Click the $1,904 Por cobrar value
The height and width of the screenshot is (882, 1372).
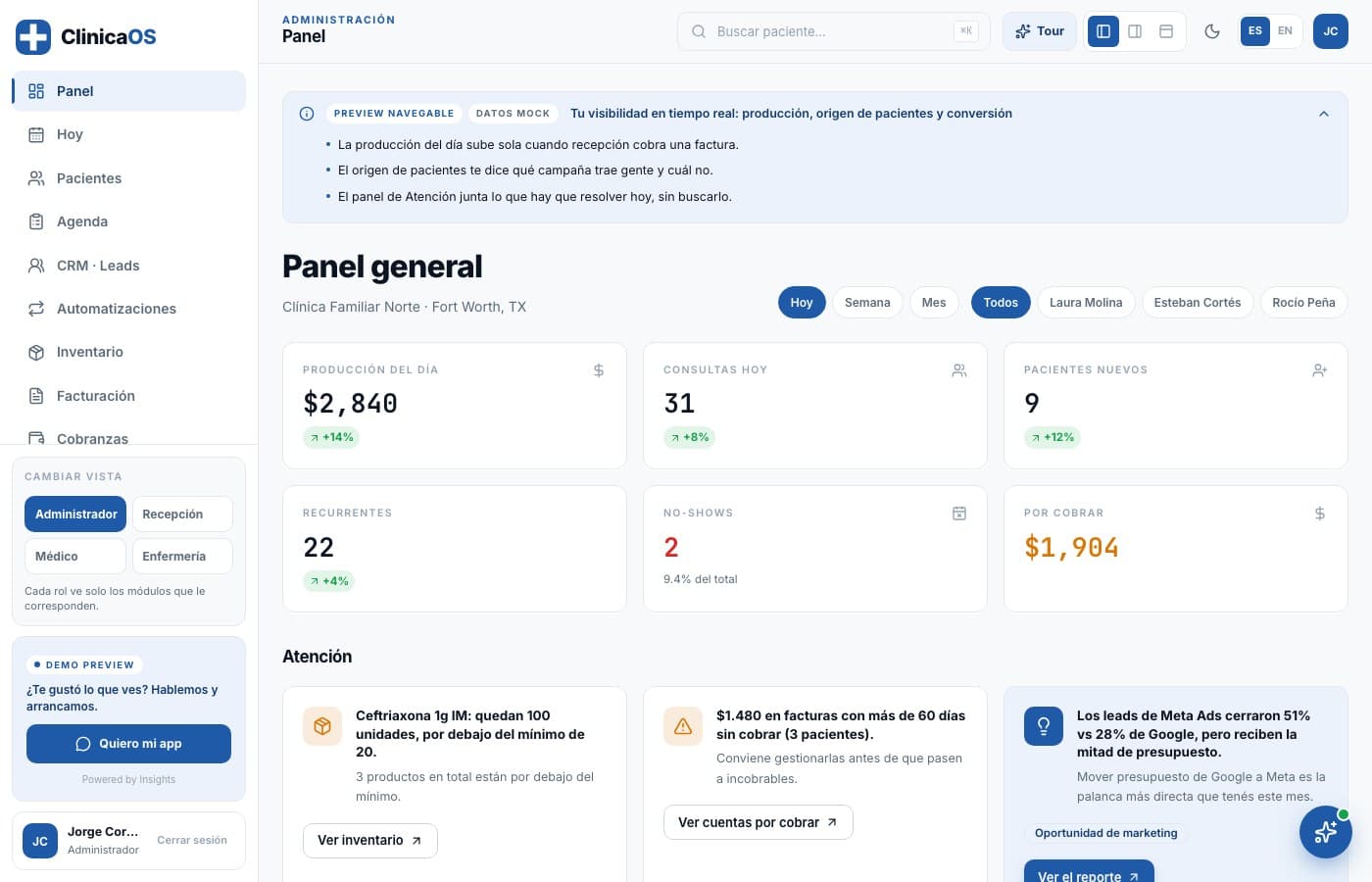point(1071,548)
